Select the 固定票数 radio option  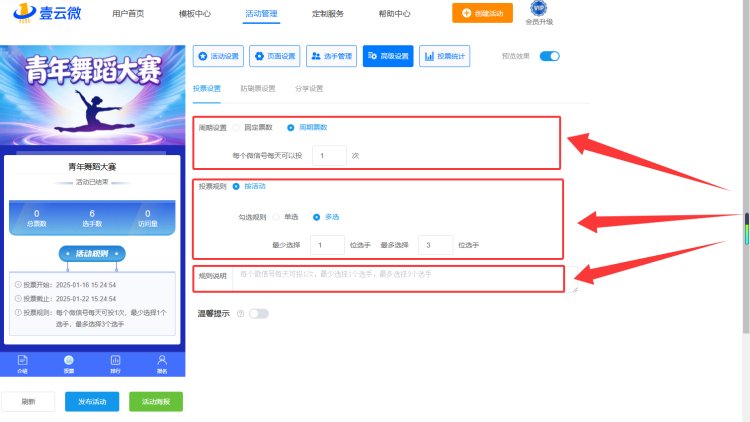(236, 128)
